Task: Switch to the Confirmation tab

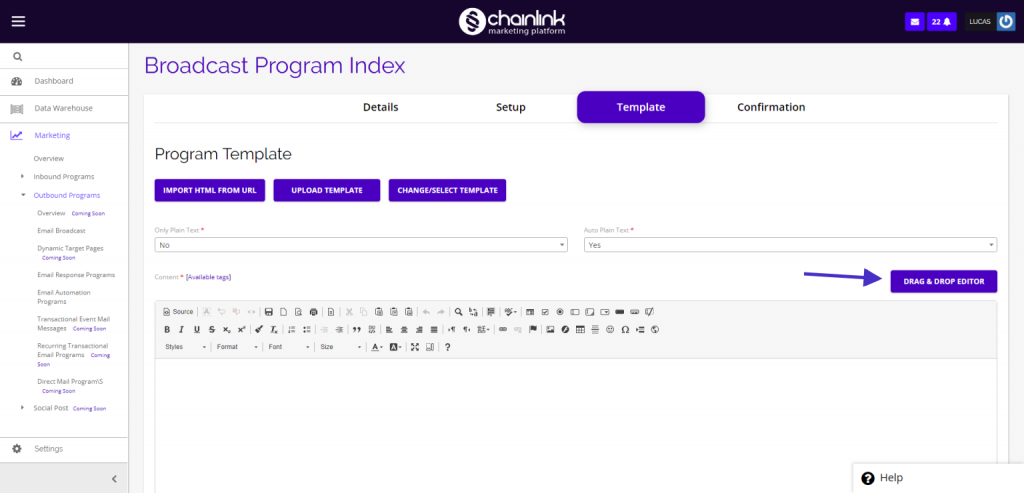Action: pyautogui.click(x=771, y=107)
